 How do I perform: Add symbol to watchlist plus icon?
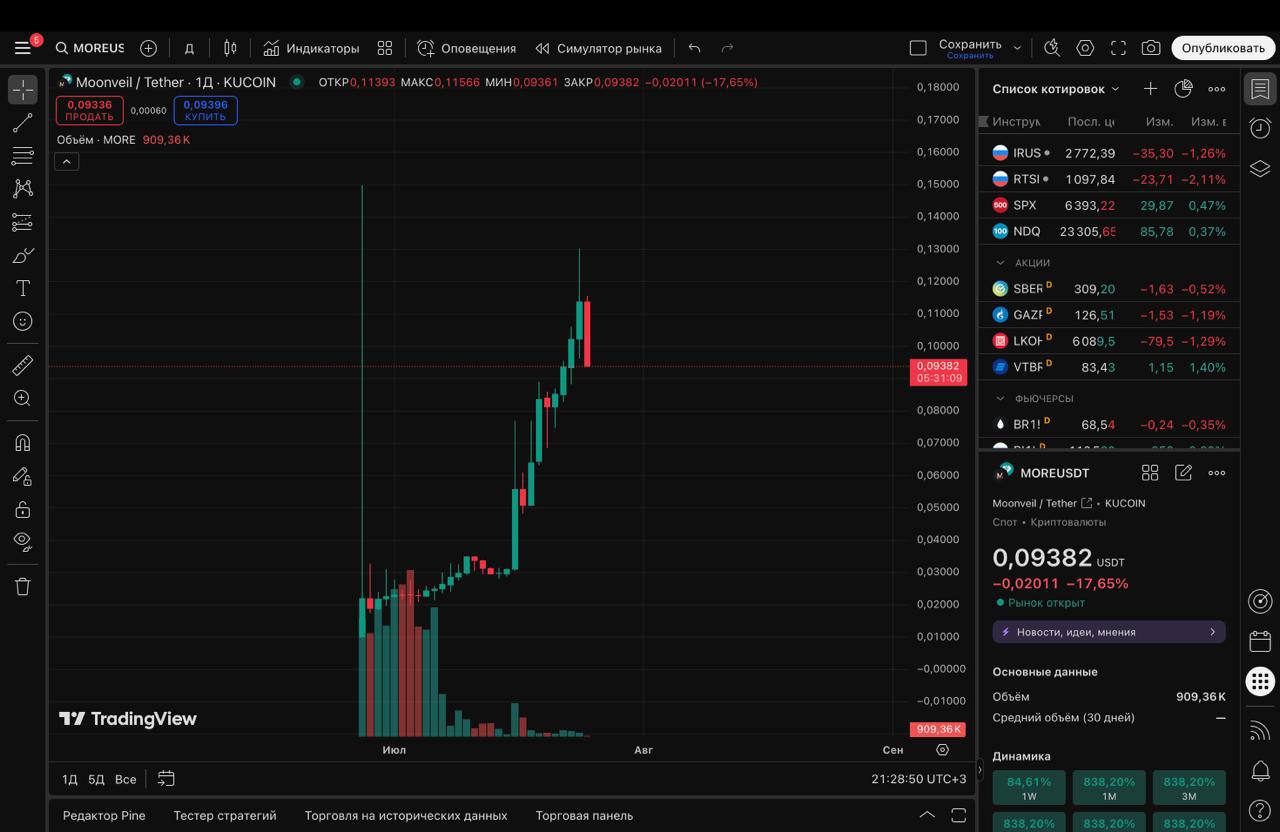coord(1151,89)
